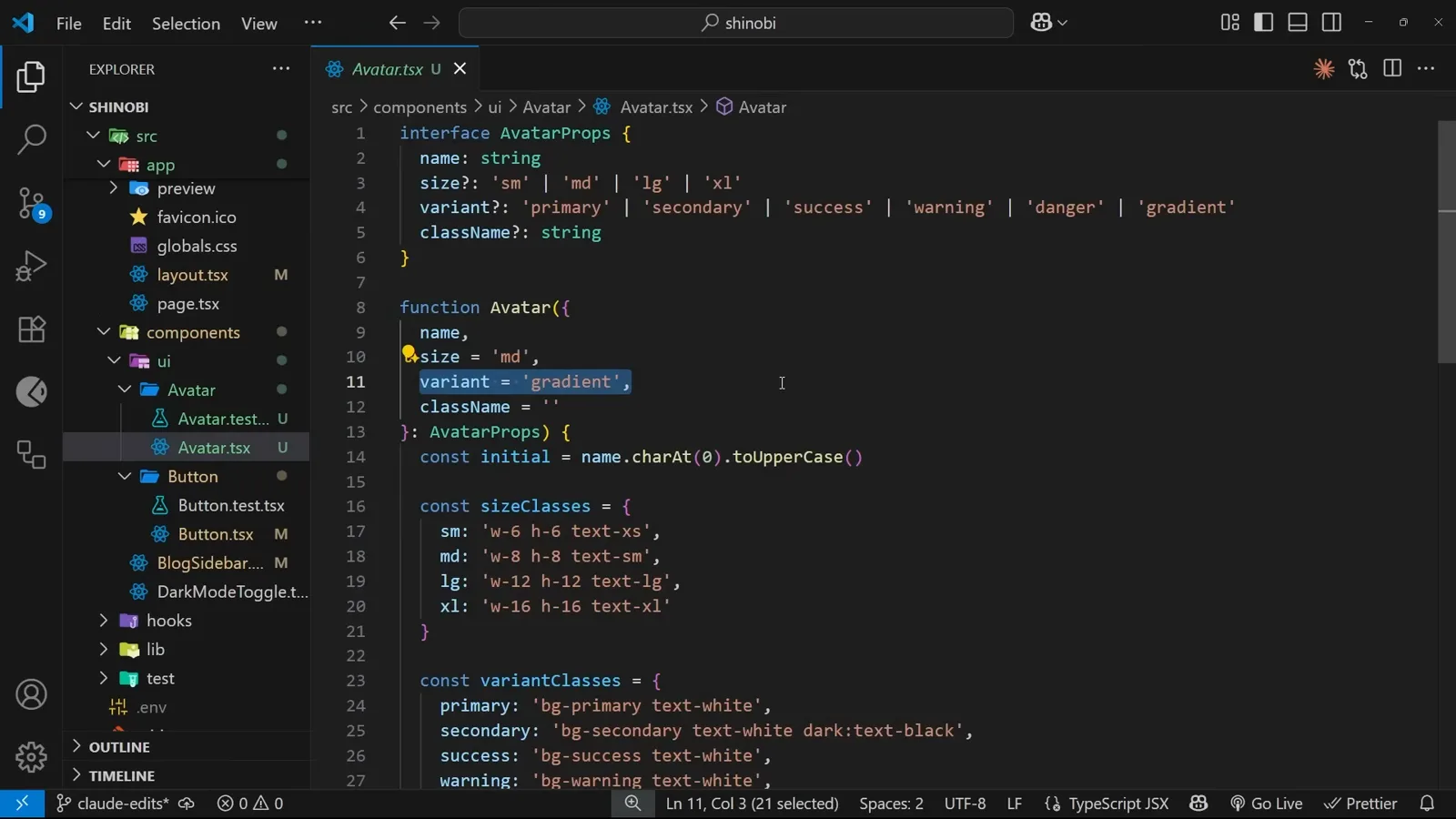Open the File menu

tap(69, 24)
